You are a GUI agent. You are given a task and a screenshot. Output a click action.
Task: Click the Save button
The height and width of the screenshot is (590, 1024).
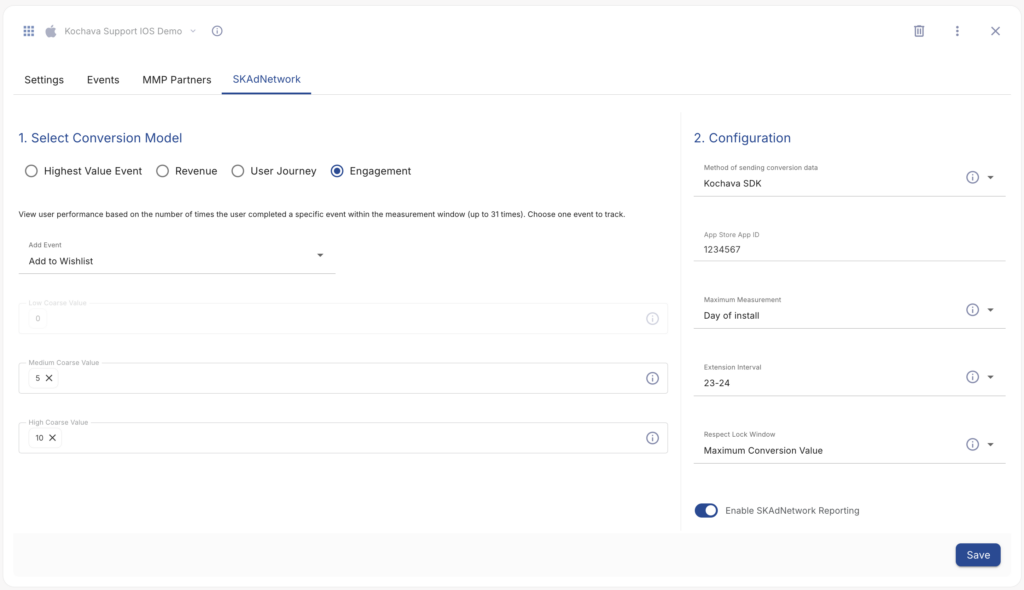pos(977,555)
